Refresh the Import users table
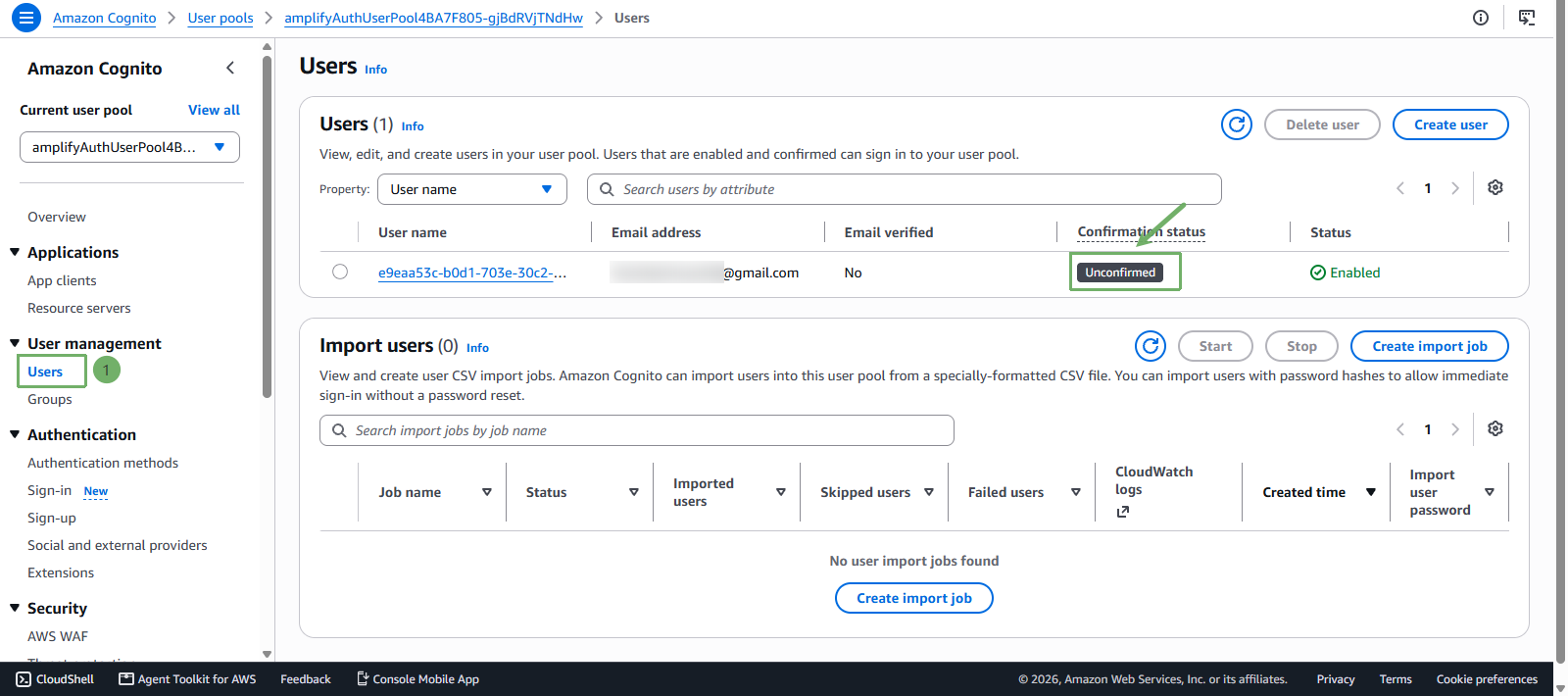Viewport: 1568px width, 696px height. click(x=1151, y=346)
